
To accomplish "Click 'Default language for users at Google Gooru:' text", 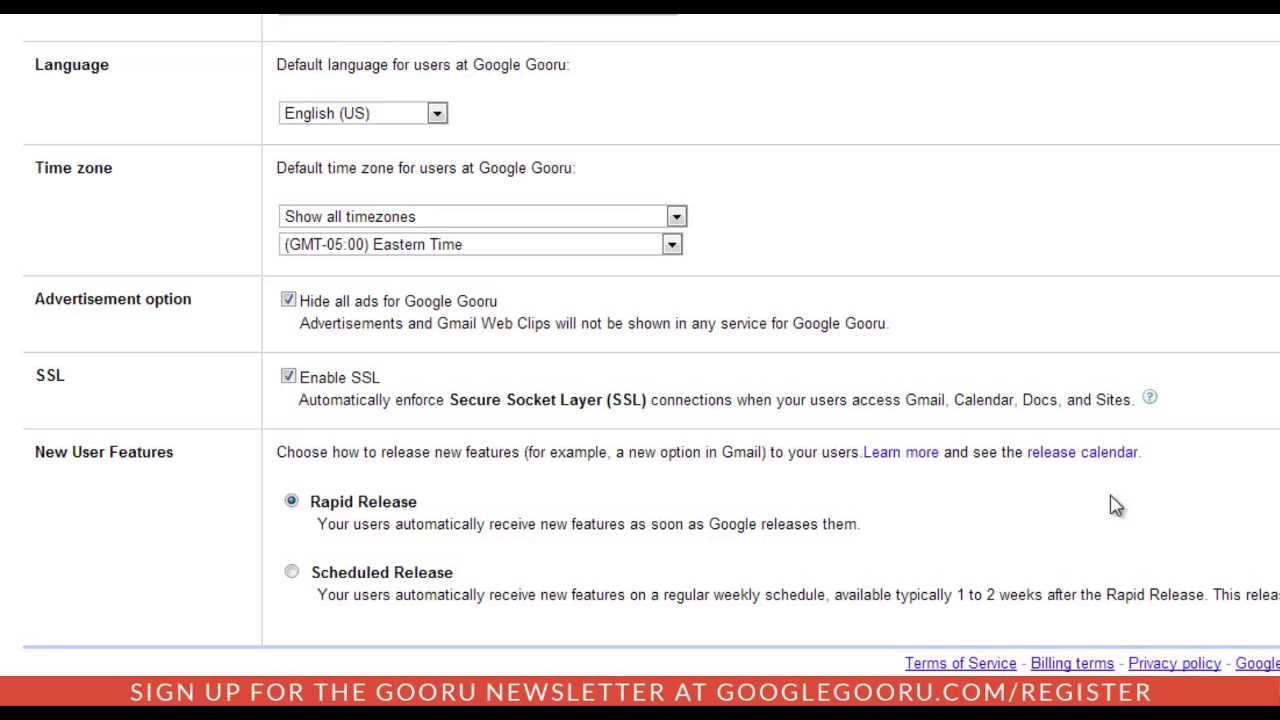I will (423, 65).
